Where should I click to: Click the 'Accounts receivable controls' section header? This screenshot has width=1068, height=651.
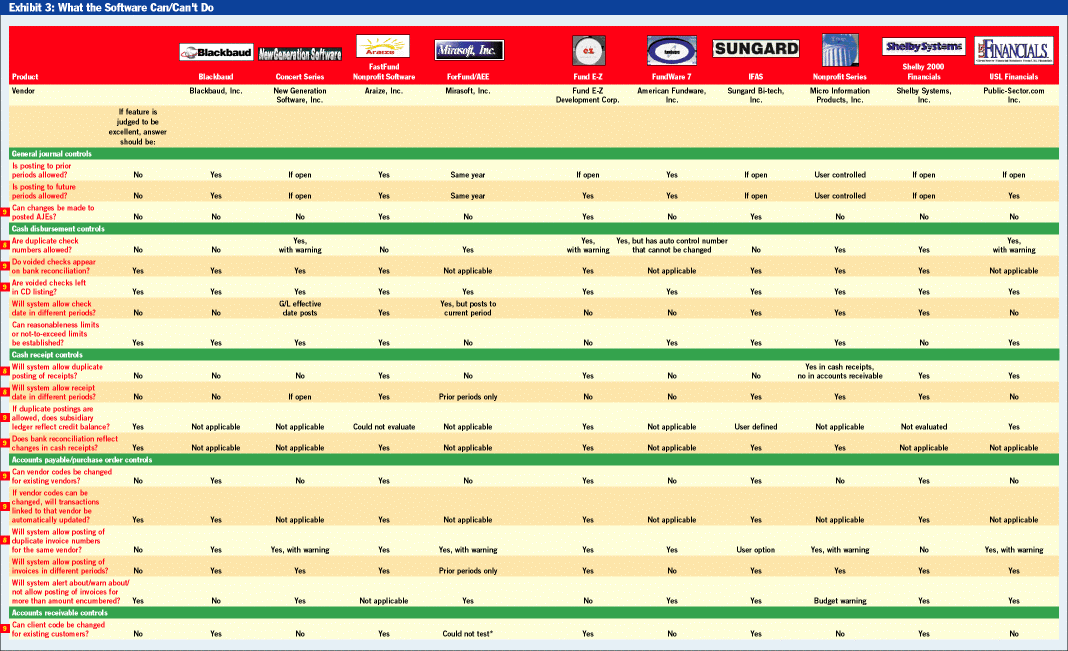pyautogui.click(x=59, y=612)
